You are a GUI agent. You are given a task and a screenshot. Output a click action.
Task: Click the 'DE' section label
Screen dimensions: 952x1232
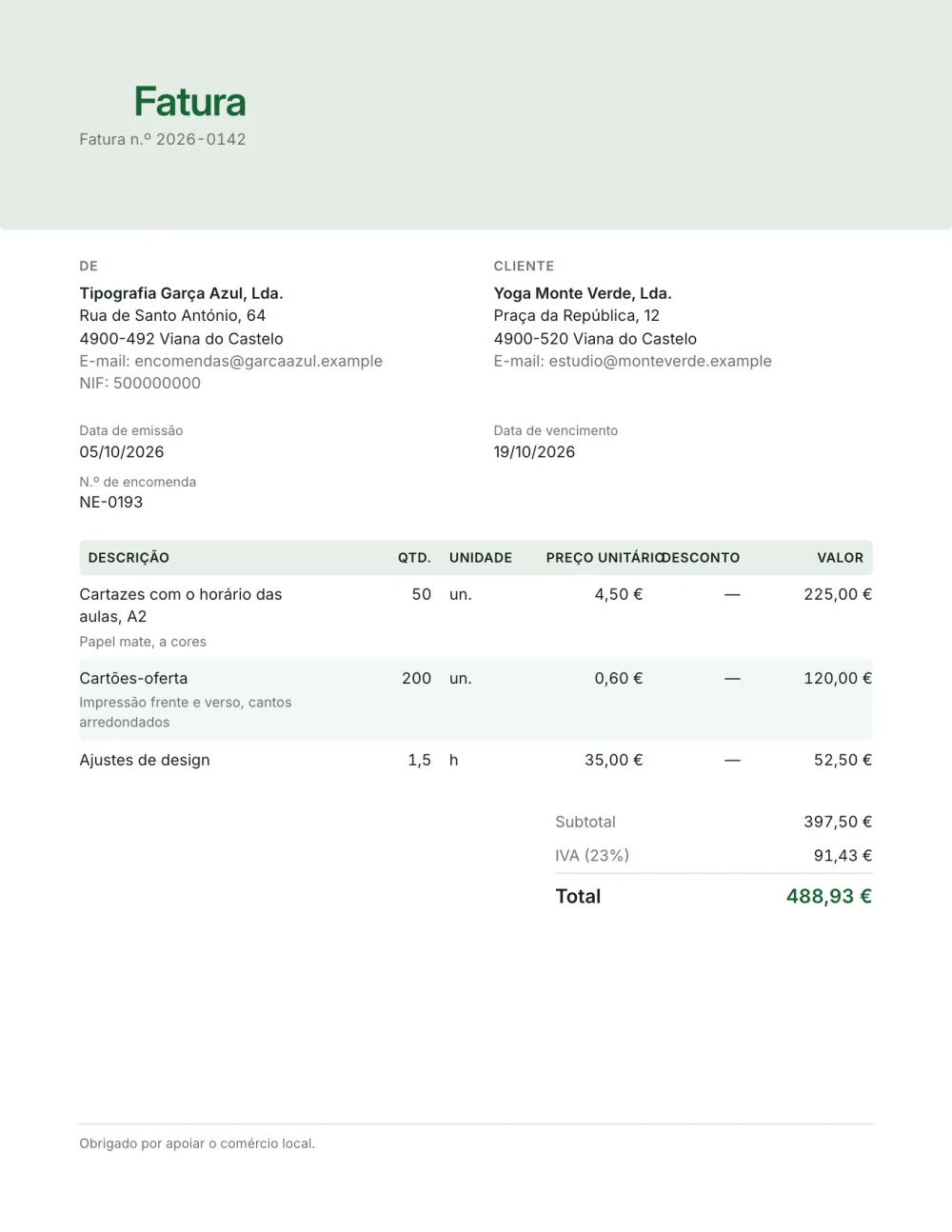tap(89, 266)
